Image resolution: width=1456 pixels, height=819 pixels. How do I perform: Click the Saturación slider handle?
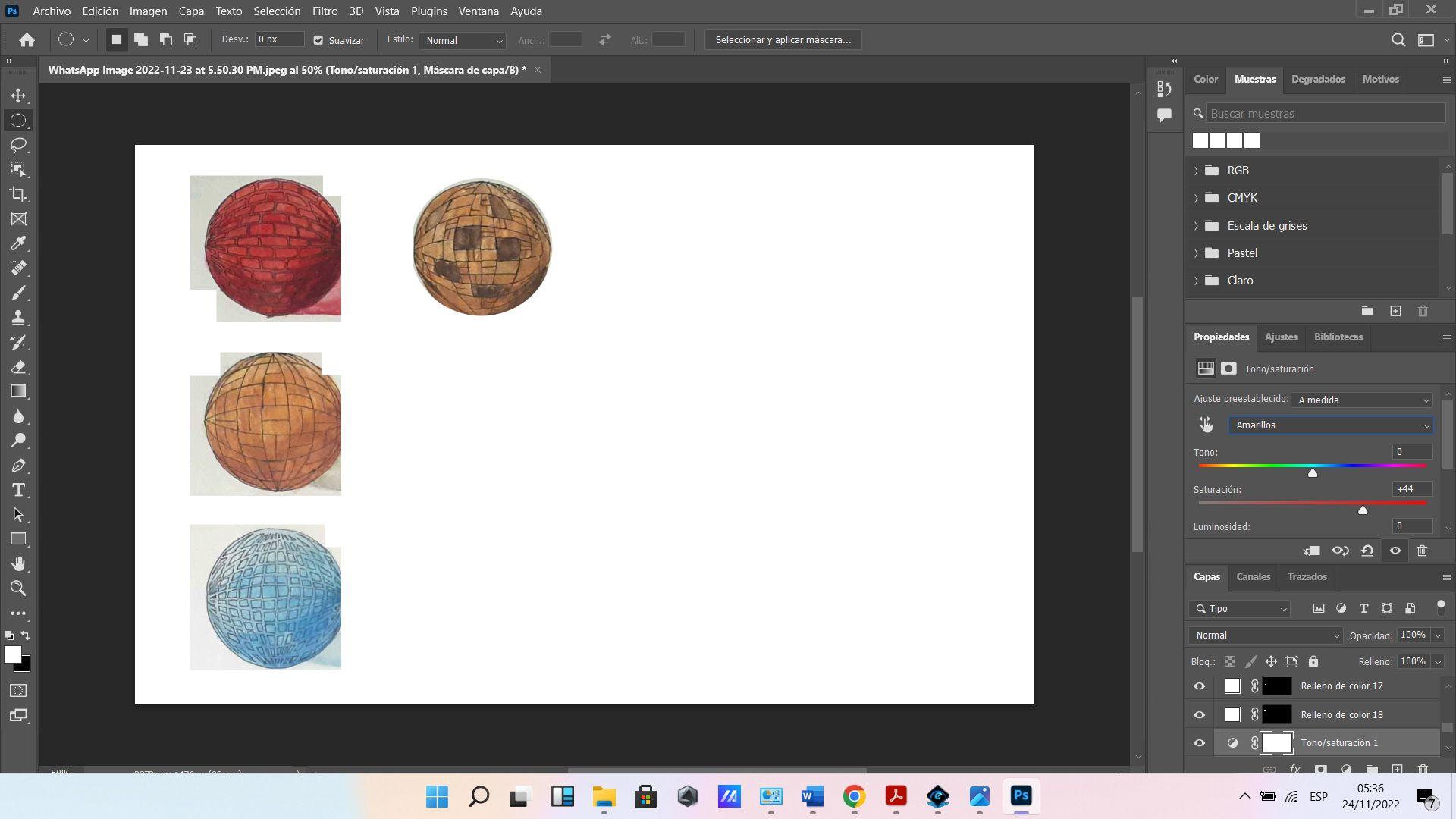point(1363,510)
